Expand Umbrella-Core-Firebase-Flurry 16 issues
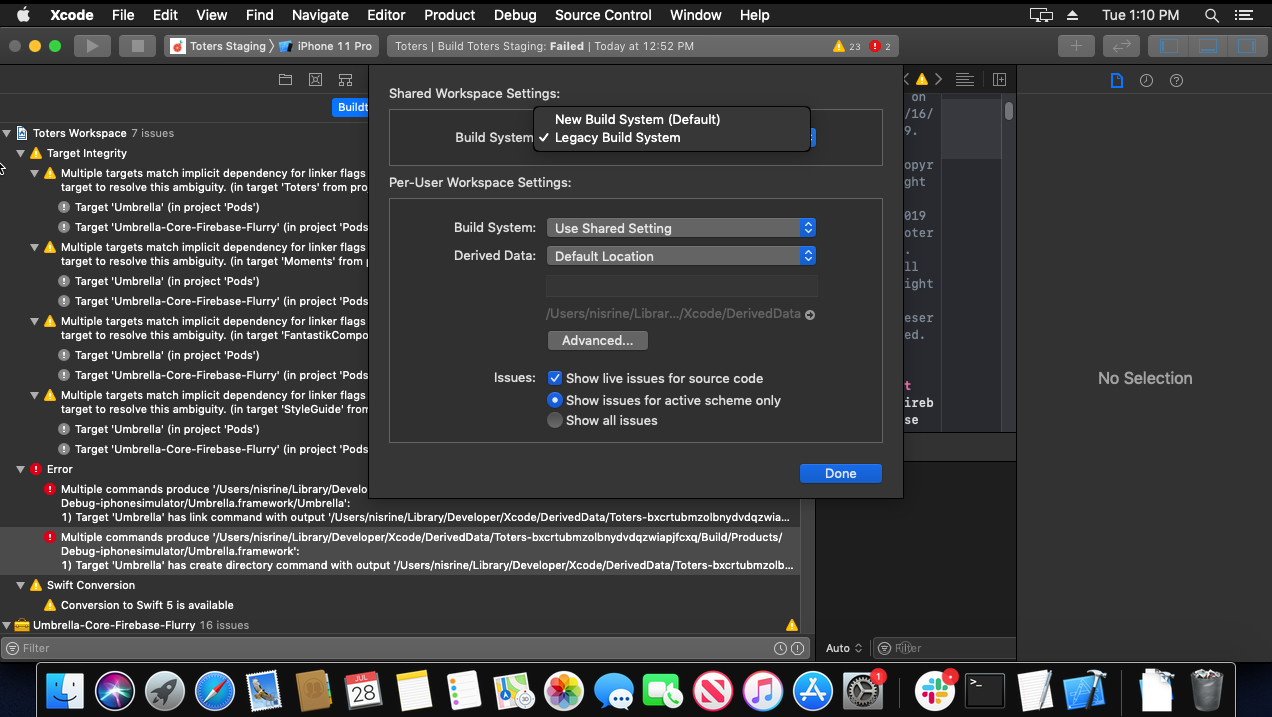 coord(7,625)
